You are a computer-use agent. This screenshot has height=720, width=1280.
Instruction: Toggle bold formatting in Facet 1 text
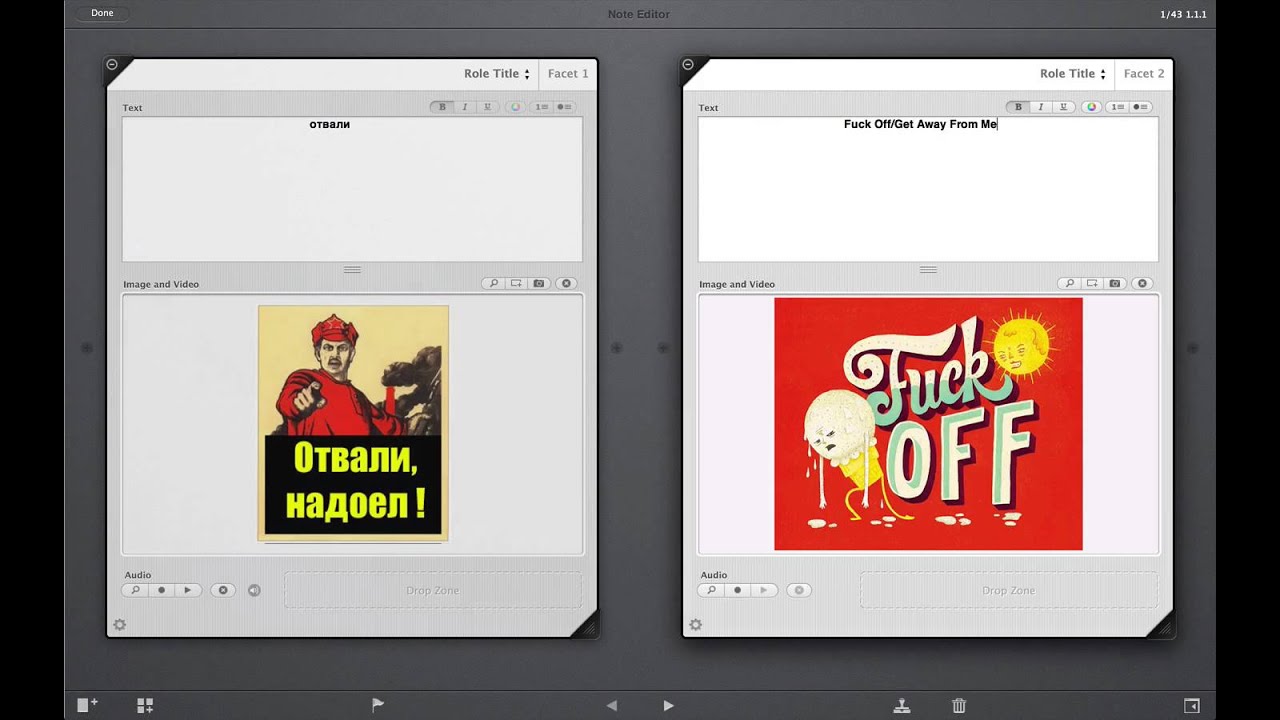pyautogui.click(x=442, y=107)
